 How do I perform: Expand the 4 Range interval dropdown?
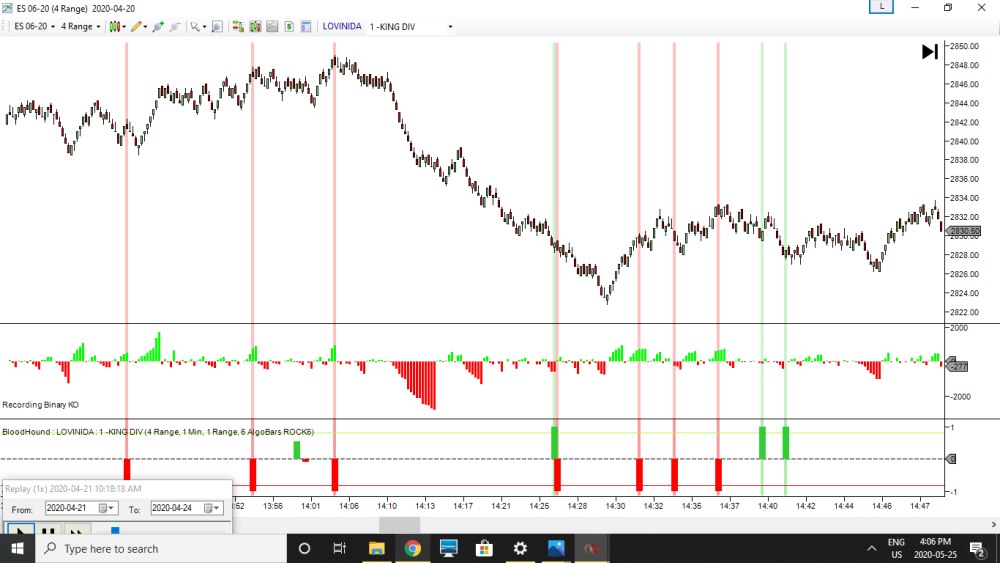81,26
